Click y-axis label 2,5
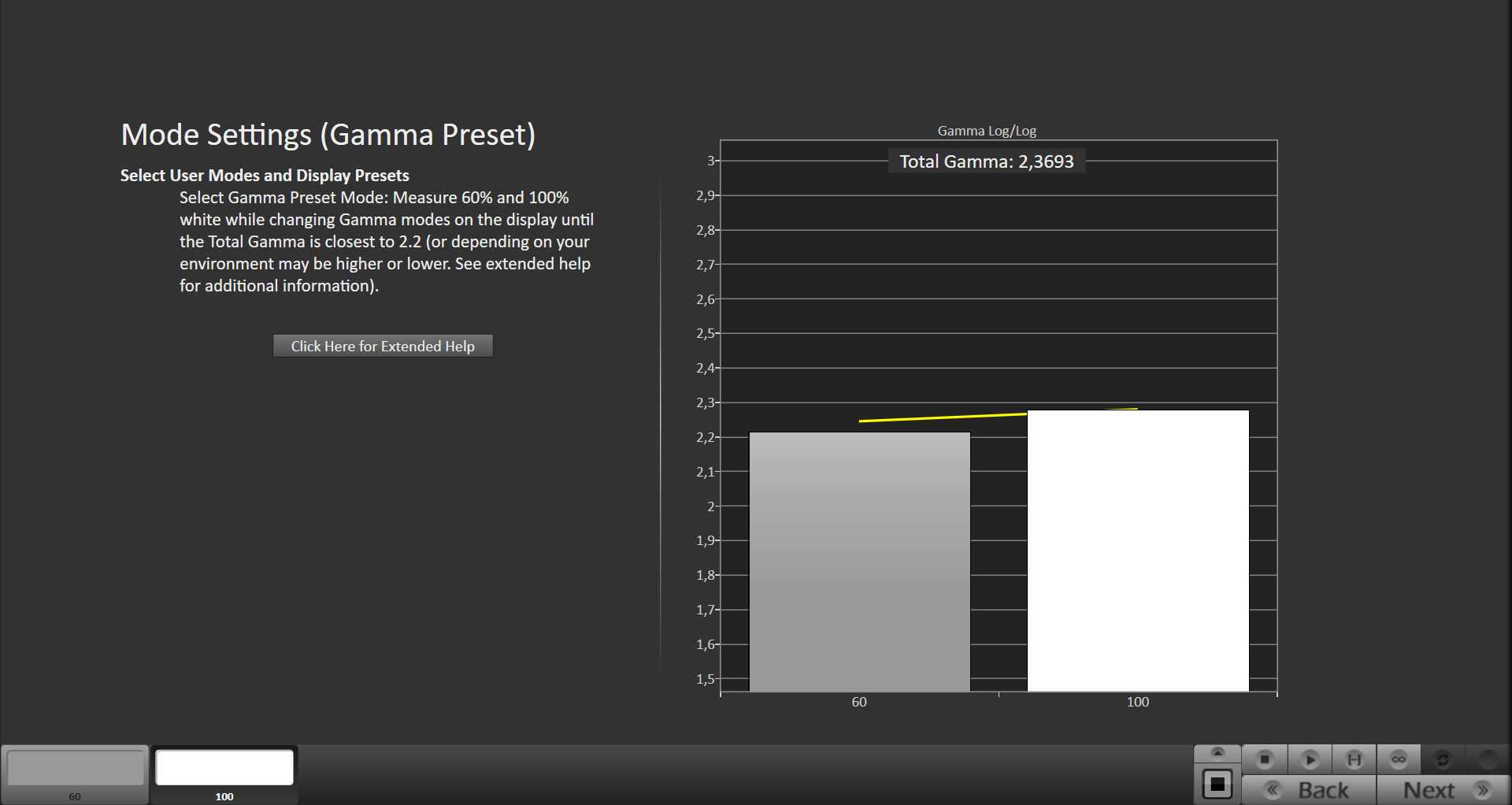Viewport: 1512px width, 805px height. 705,333
